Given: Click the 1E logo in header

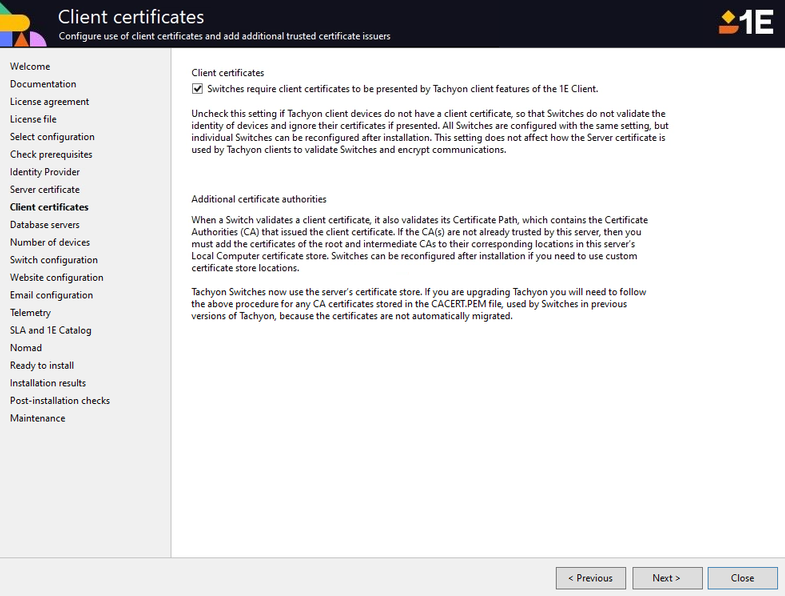Looking at the screenshot, I should (x=747, y=22).
